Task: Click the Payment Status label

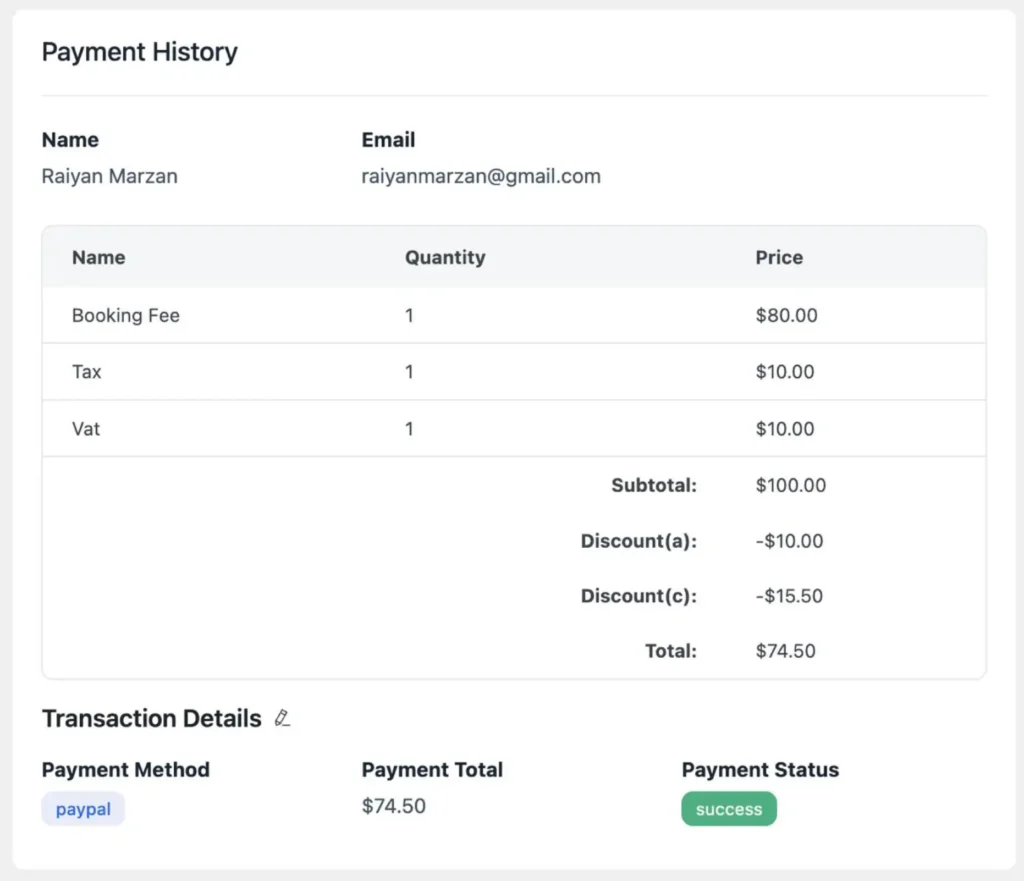Action: coord(760,769)
